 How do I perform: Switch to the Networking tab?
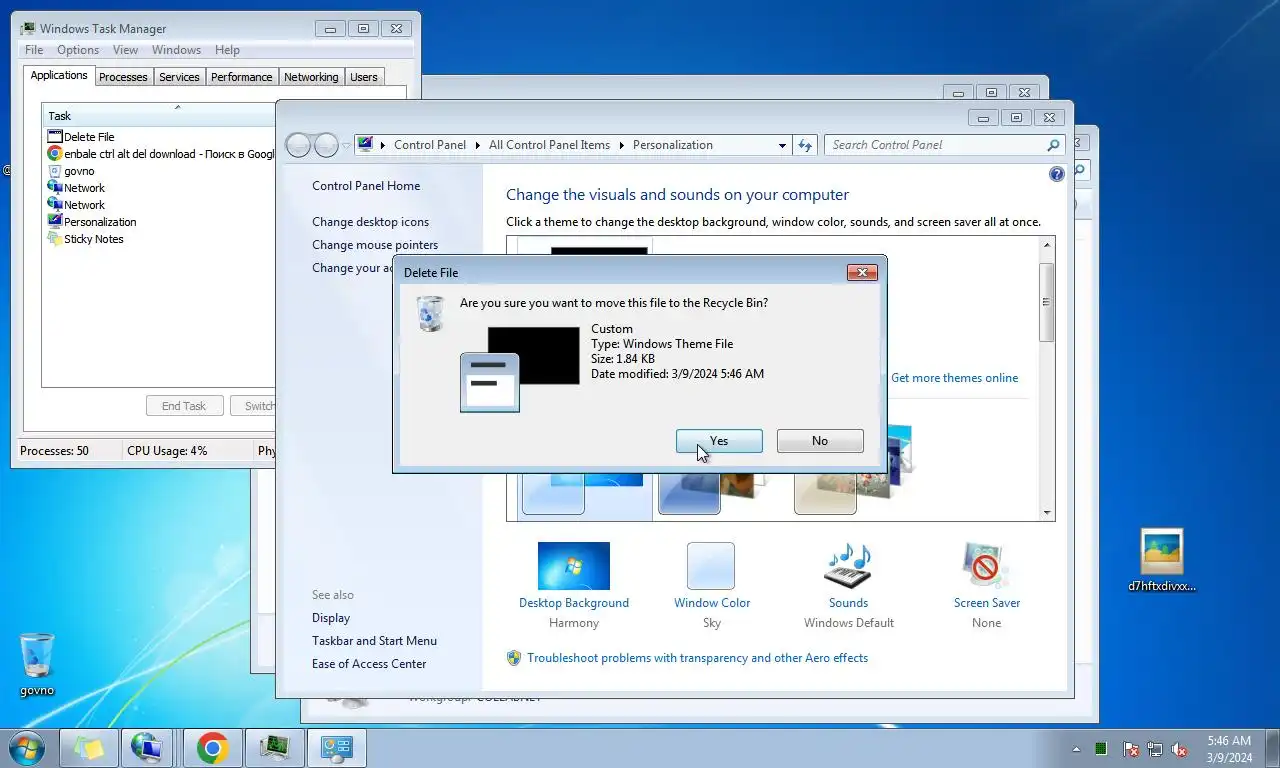coord(311,77)
